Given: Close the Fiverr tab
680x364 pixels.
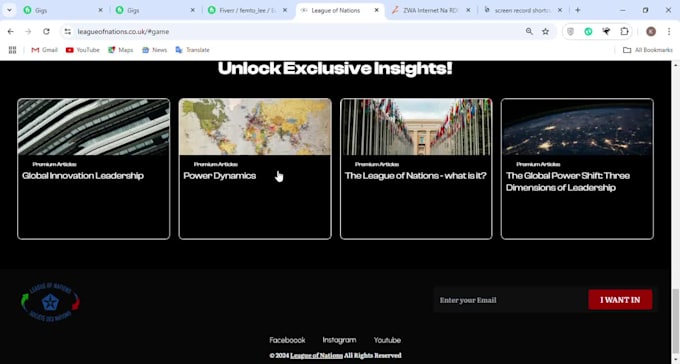Looking at the screenshot, I should point(284,10).
